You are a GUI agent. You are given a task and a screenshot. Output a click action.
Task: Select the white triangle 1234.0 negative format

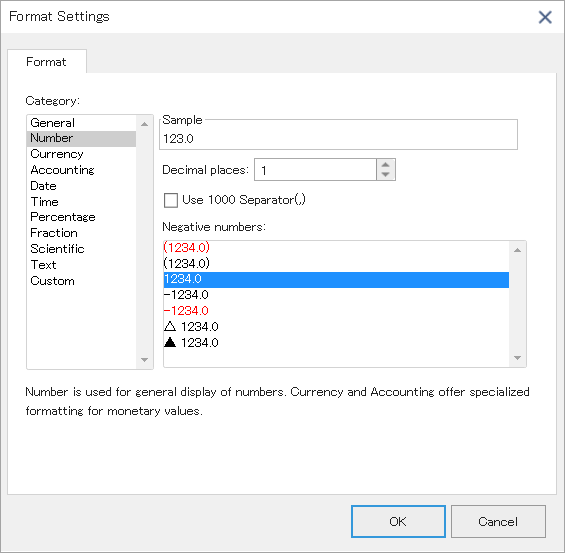pos(336,327)
